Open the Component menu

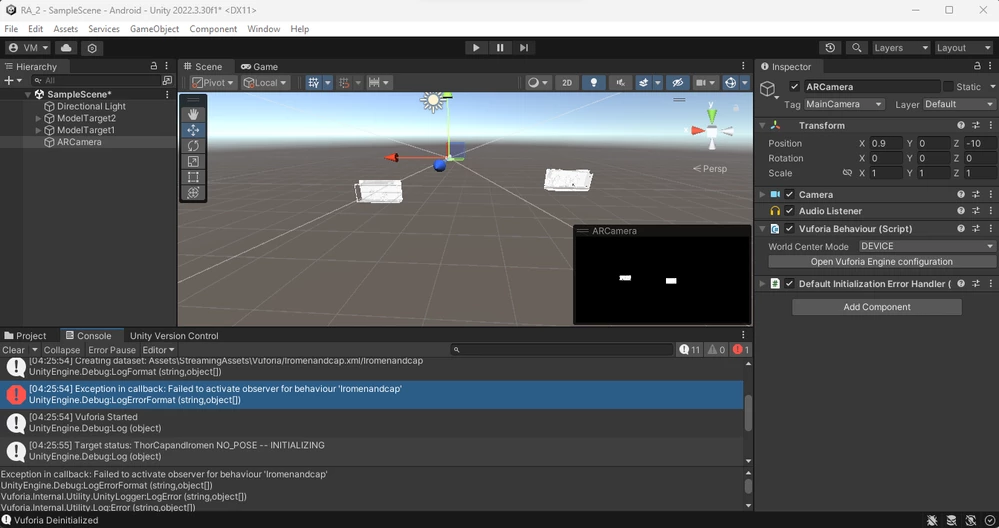[213, 29]
